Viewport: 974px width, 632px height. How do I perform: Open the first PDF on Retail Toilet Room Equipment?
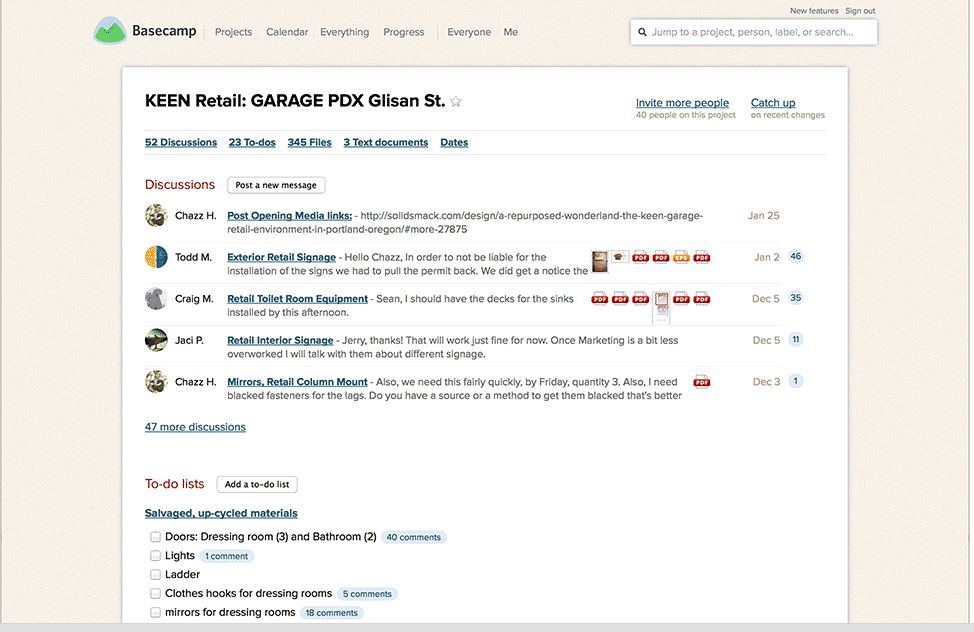click(598, 298)
